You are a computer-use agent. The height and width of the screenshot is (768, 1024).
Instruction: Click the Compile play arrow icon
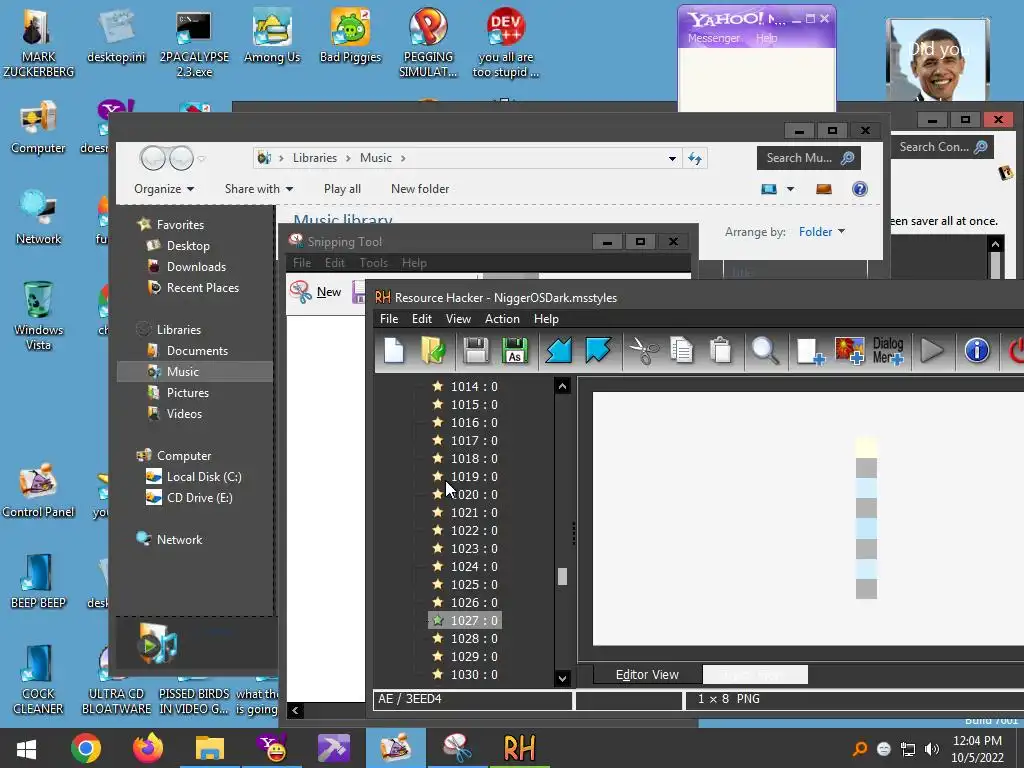click(x=932, y=351)
